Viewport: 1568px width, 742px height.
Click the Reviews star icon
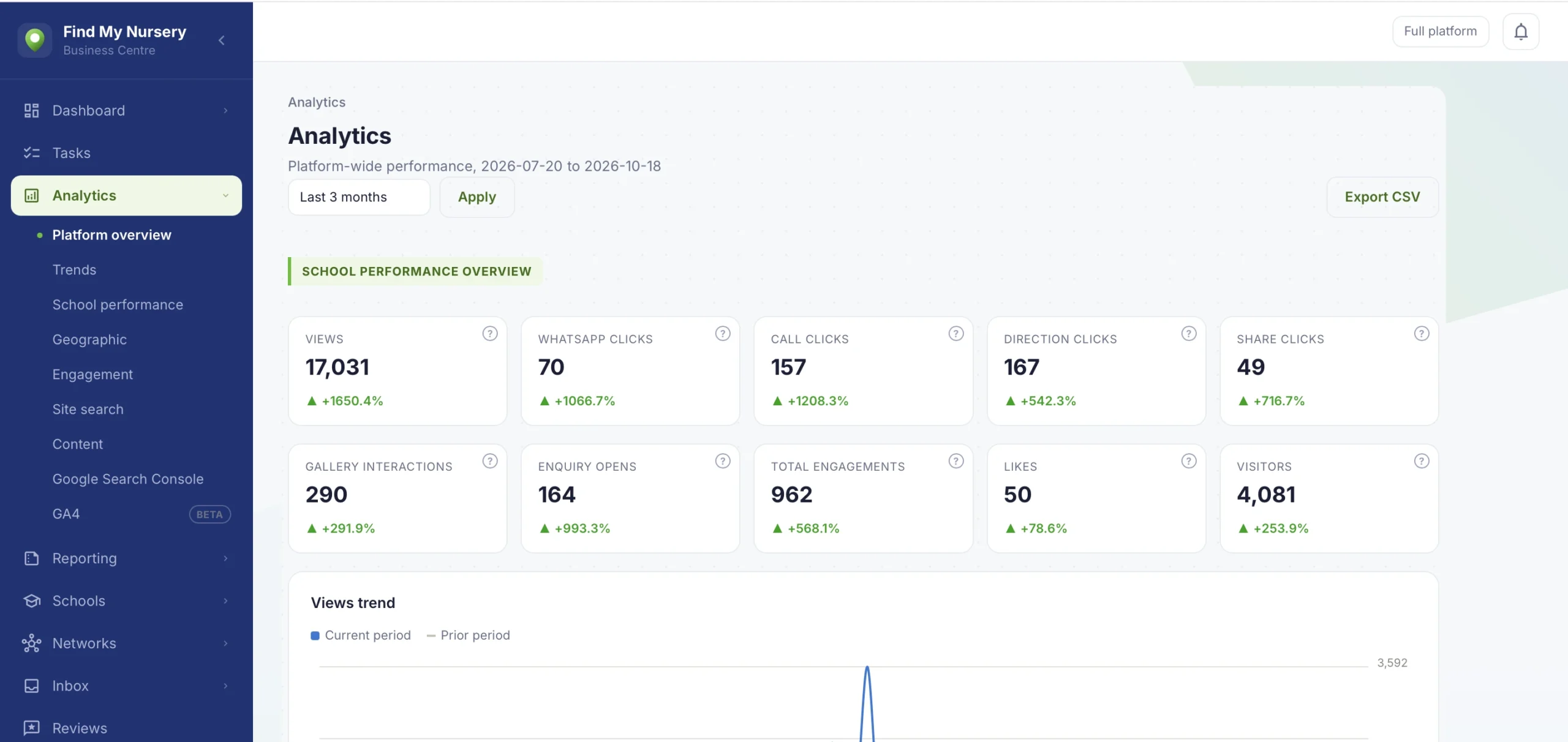[x=31, y=728]
